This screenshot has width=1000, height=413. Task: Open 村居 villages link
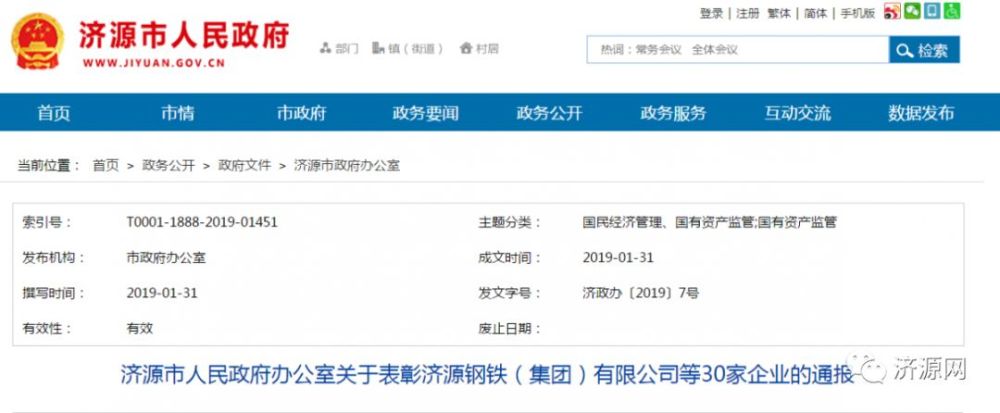click(479, 48)
